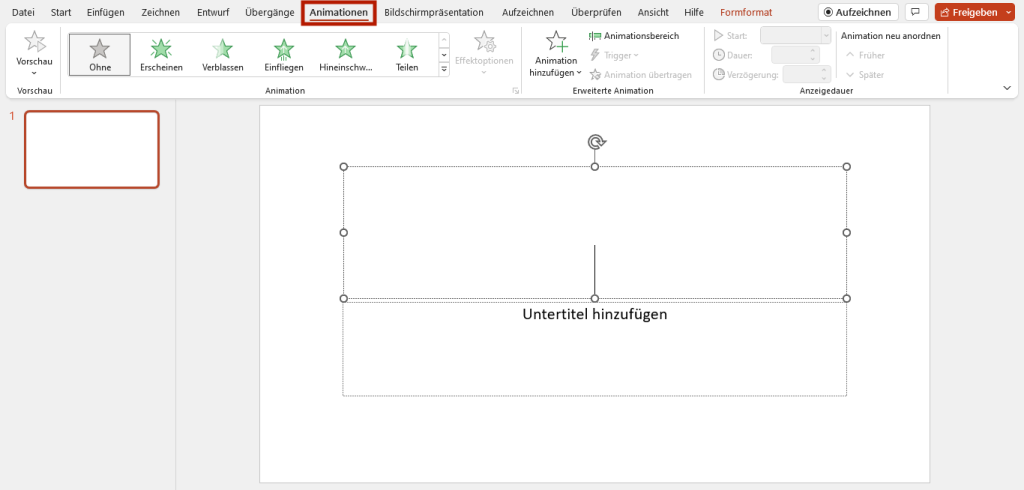Choose the Einfliegen animation effect
The height and width of the screenshot is (490, 1024).
click(x=284, y=54)
